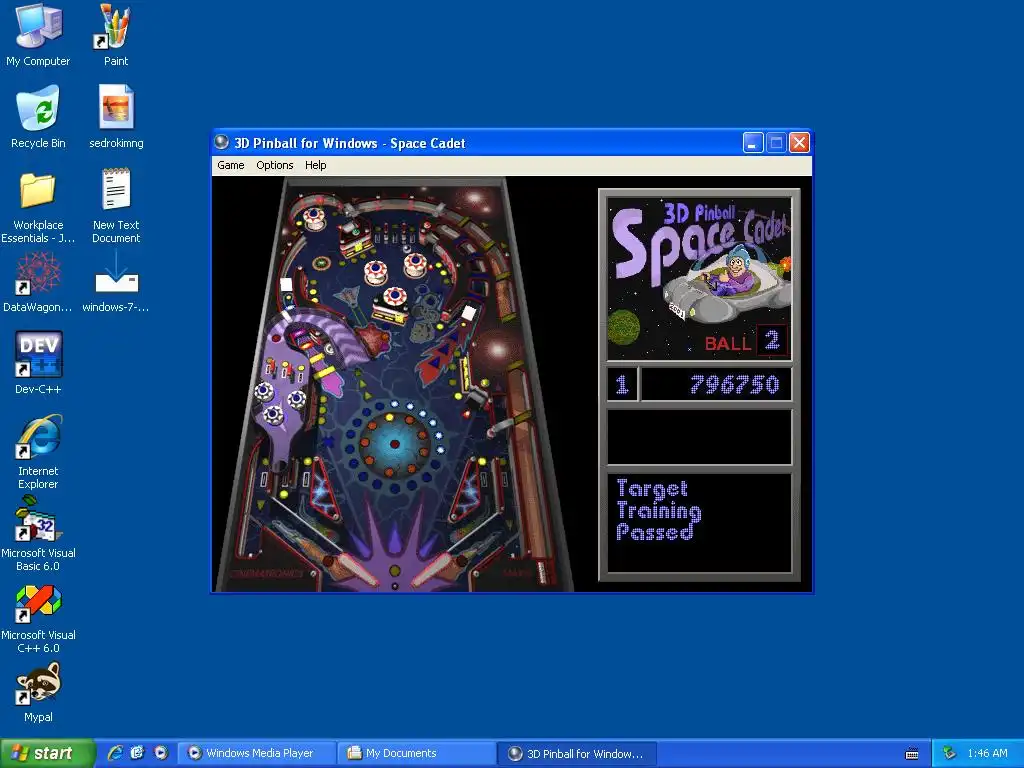Launch Internet Explorer from Quick Launch
The image size is (1024, 768).
coord(114,753)
